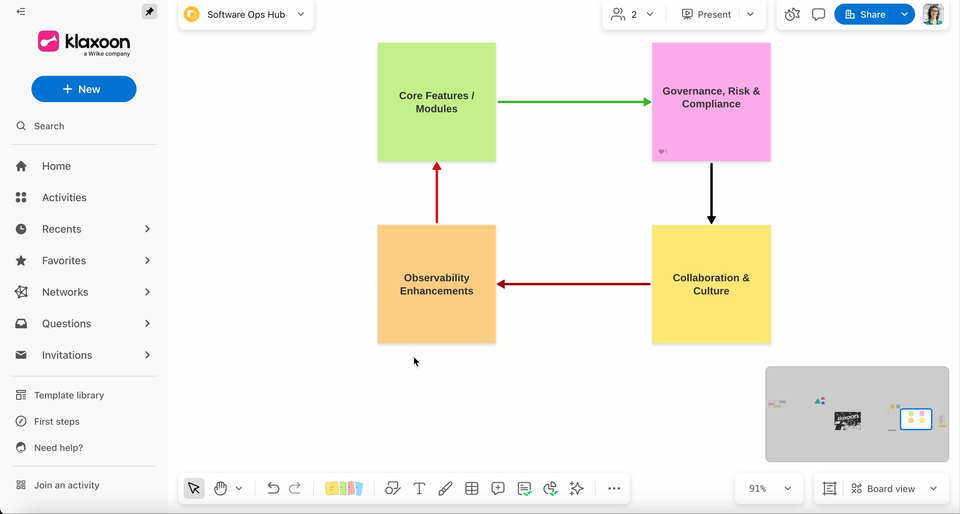
Task: Activate the arrow selection tool
Action: [194, 488]
